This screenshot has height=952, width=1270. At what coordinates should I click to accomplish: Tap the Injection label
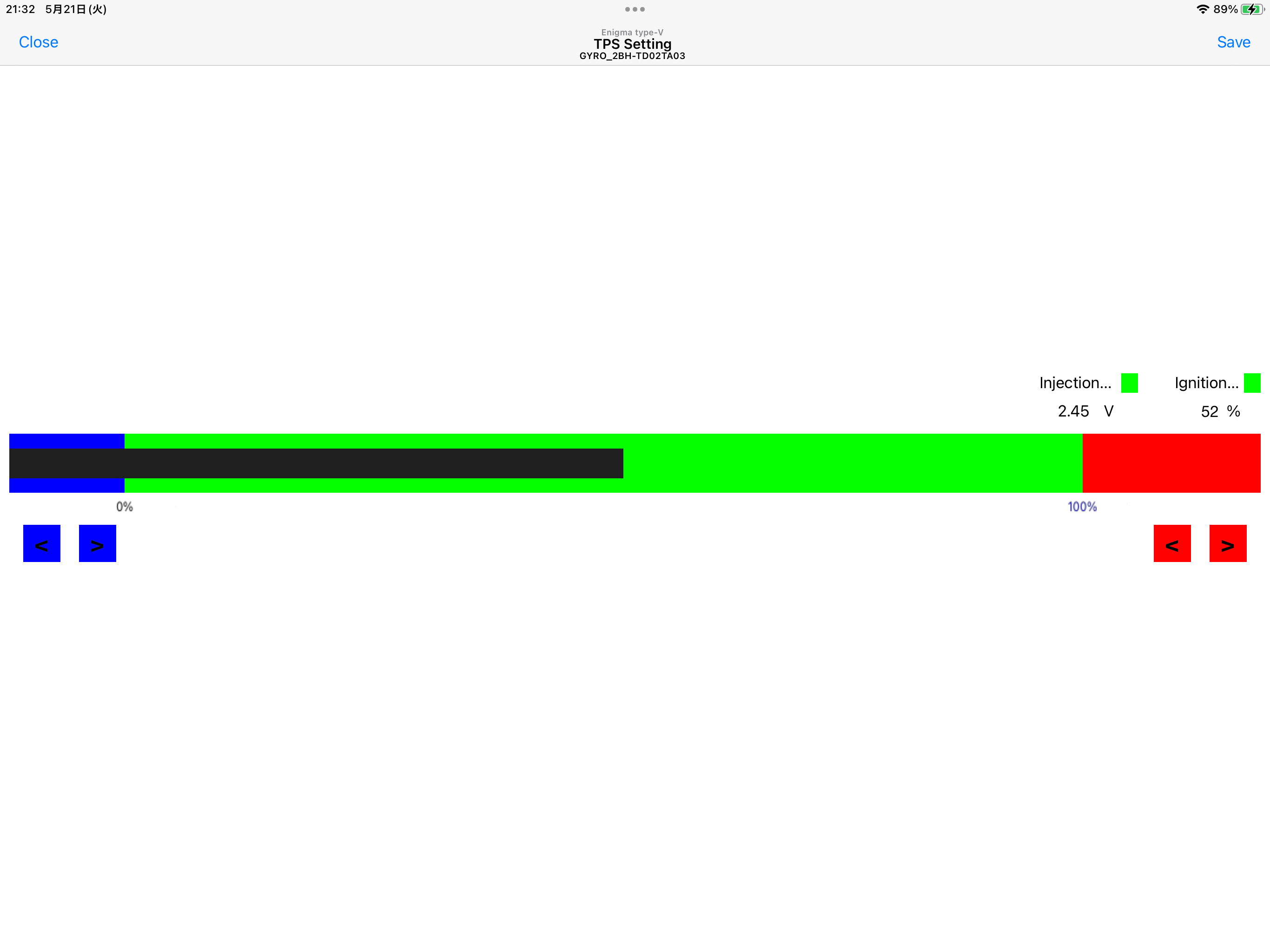(x=1075, y=383)
